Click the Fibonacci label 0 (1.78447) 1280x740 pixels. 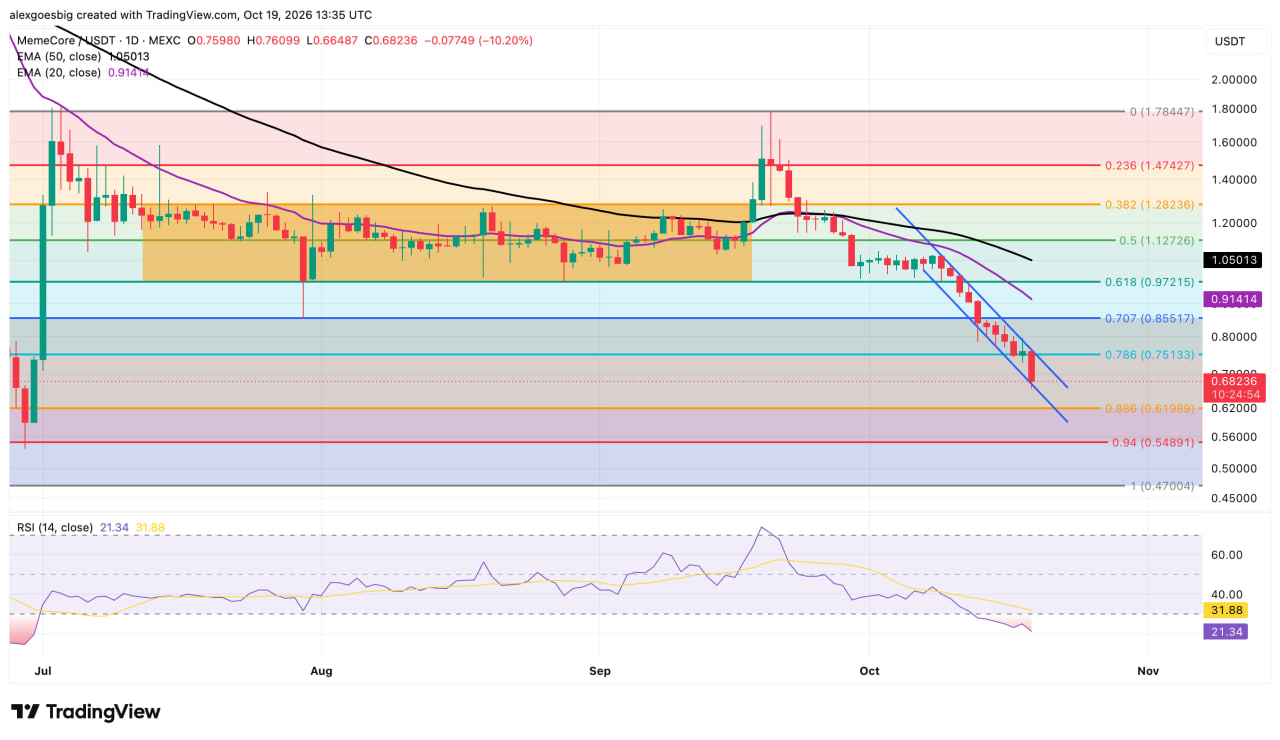[1162, 112]
